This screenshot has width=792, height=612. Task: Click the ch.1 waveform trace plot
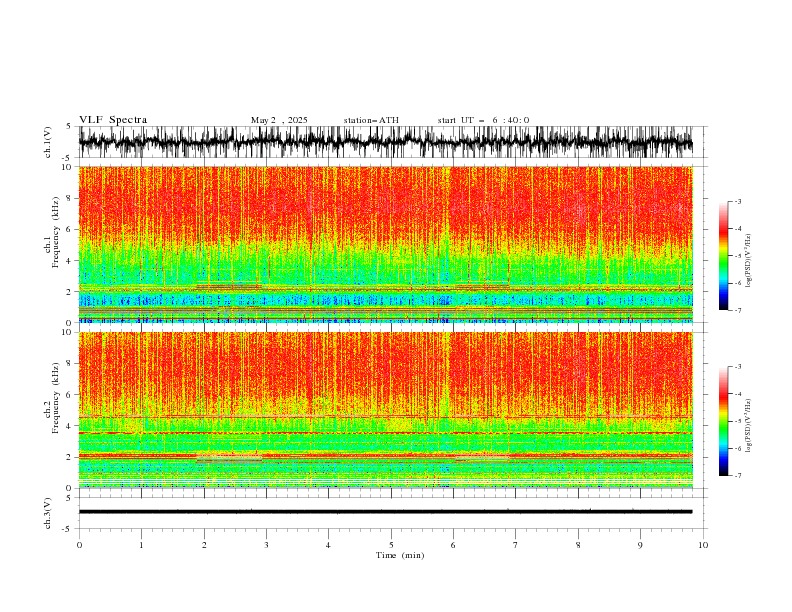[386, 142]
